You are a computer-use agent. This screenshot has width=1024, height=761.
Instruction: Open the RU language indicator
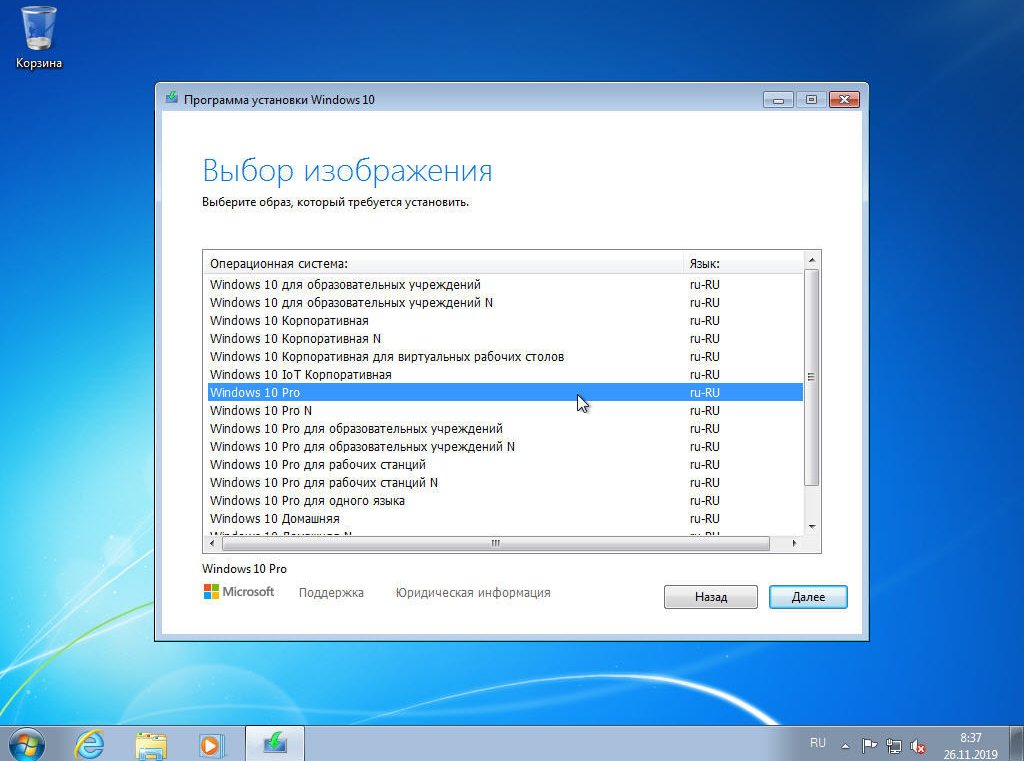tap(818, 743)
